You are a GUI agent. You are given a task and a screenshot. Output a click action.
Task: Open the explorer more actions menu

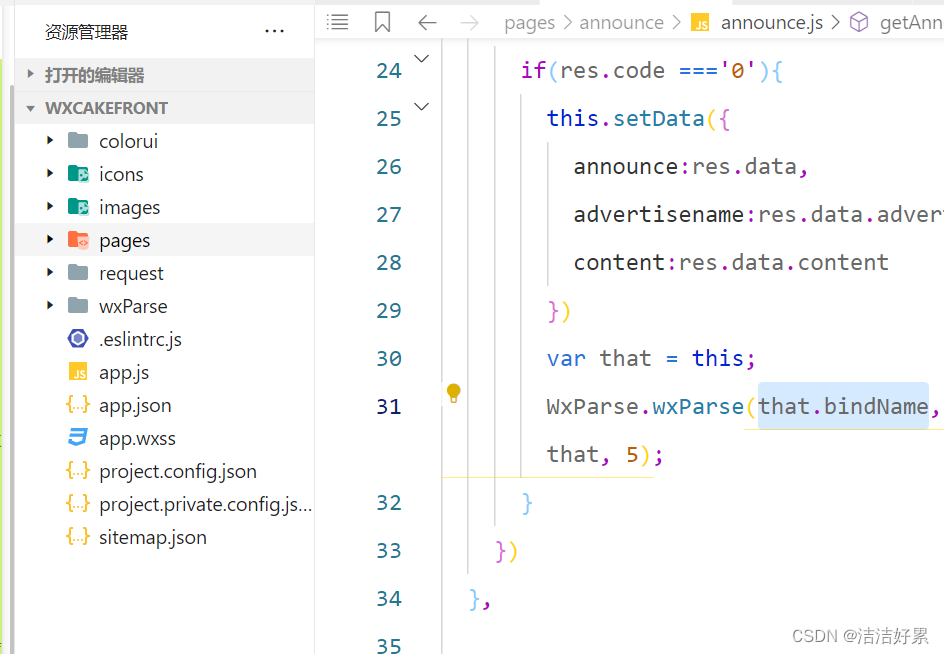275,31
